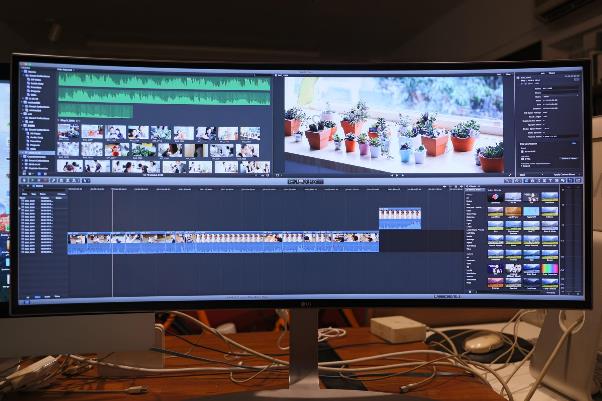This screenshot has width=602, height=401.
Task: Show the Titles browser T icon
Action: tap(550, 181)
